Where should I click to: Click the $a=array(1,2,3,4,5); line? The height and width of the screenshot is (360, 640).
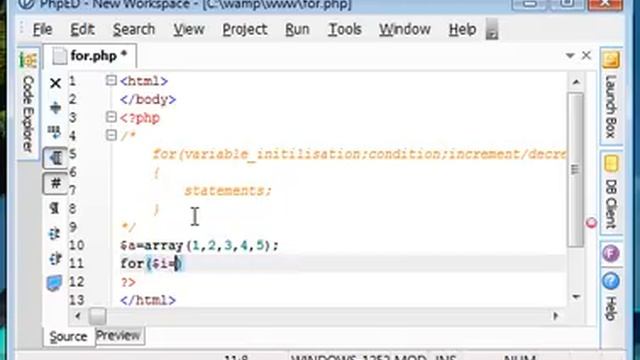click(200, 246)
